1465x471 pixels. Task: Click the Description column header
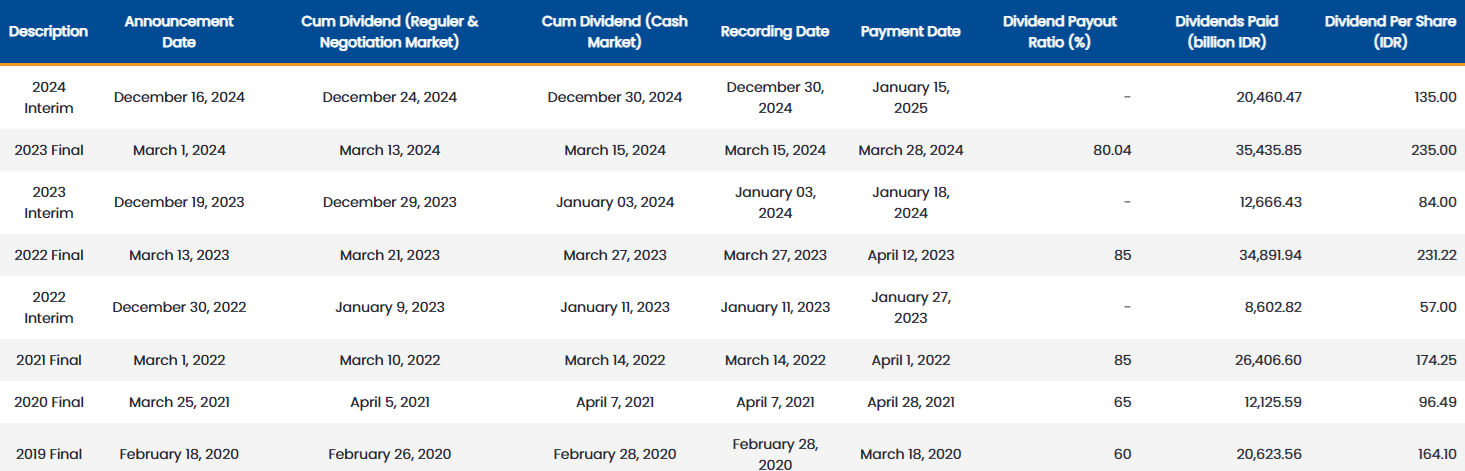pos(49,31)
